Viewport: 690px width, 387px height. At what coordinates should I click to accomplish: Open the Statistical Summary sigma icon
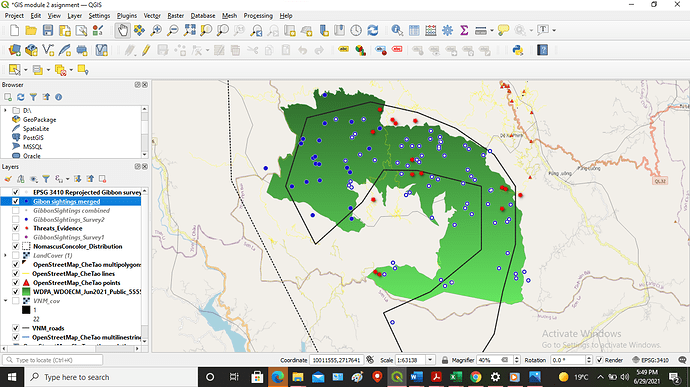click(464, 30)
